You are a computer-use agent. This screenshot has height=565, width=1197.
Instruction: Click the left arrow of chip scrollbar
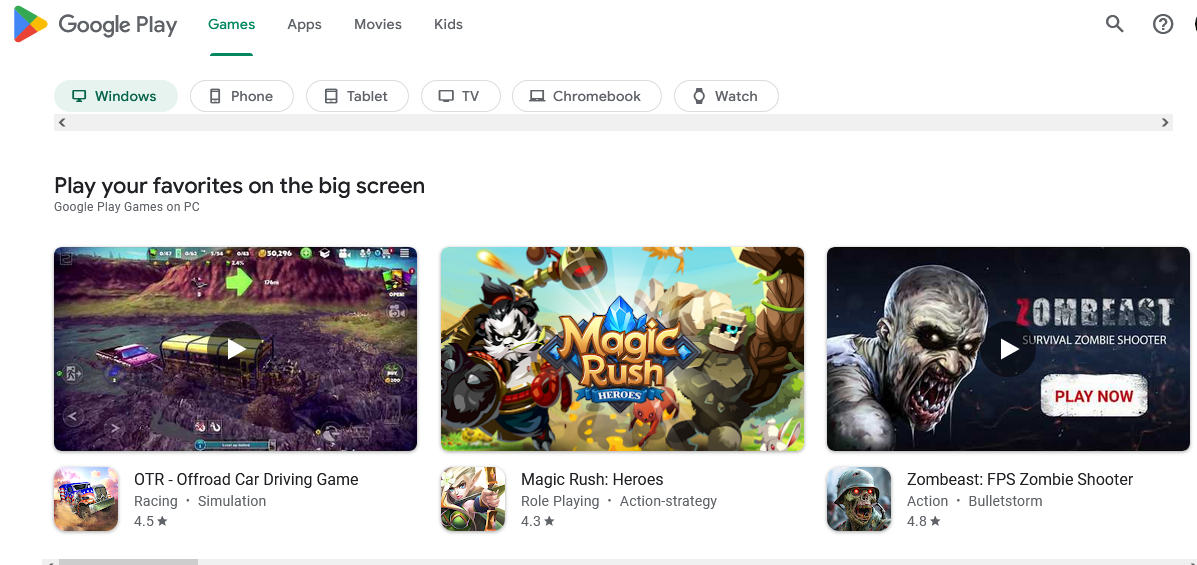[62, 122]
